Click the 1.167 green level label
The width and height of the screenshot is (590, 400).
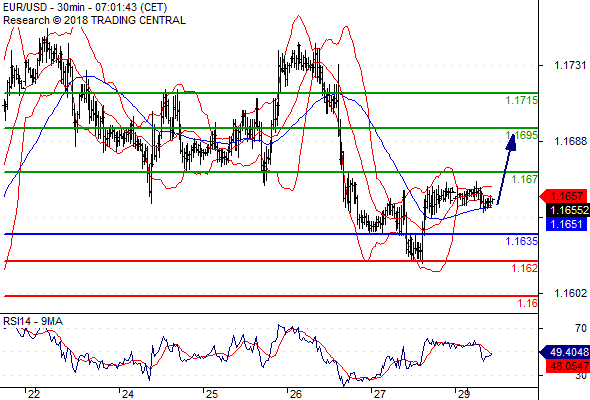[x=525, y=179]
